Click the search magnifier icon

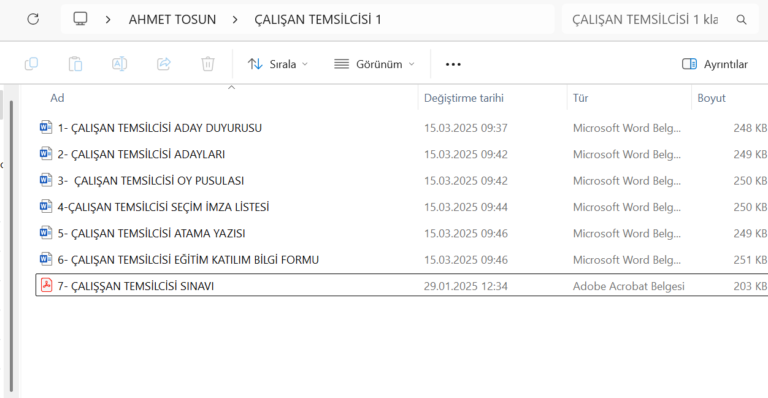point(742,20)
